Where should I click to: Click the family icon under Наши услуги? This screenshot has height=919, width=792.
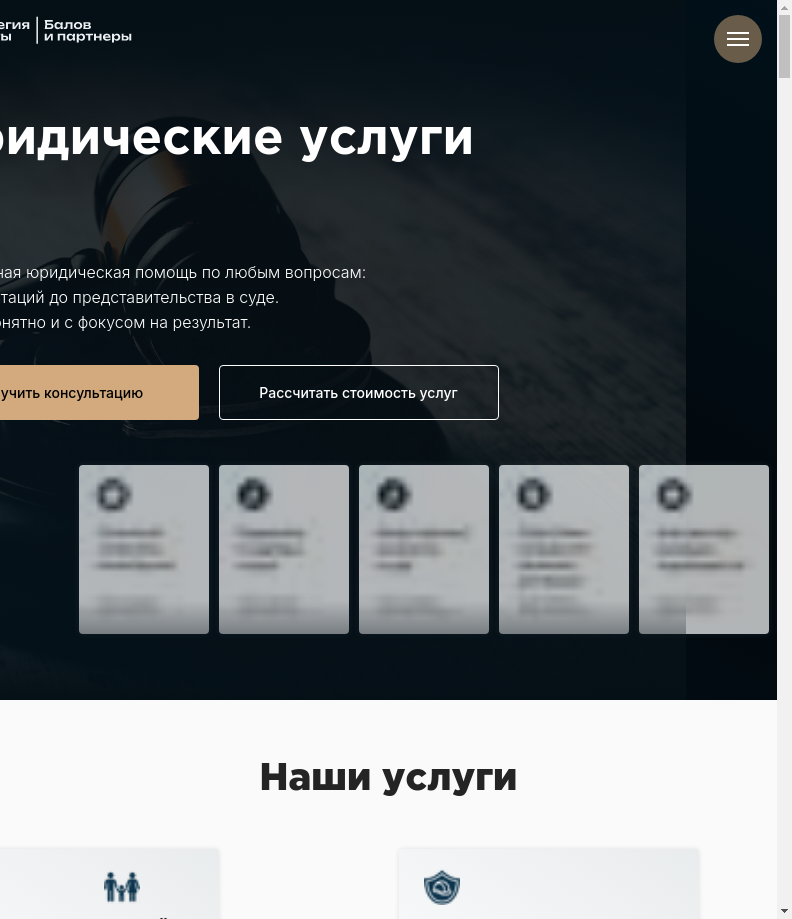point(122,887)
